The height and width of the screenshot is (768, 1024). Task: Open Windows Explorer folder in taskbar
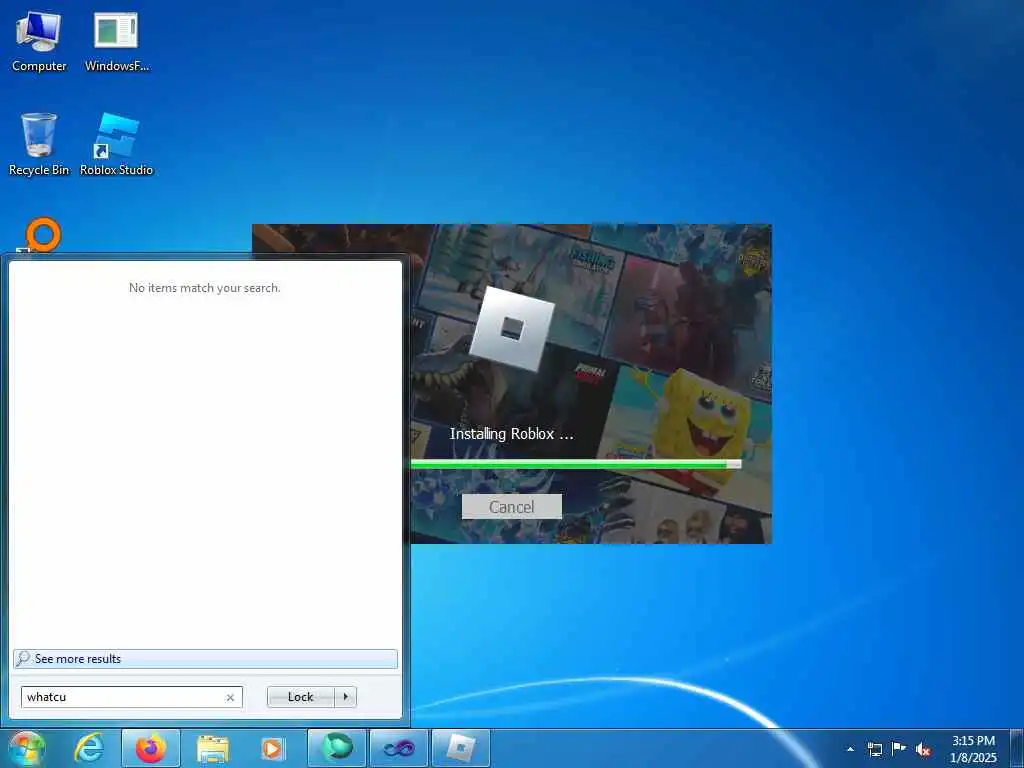(x=213, y=749)
